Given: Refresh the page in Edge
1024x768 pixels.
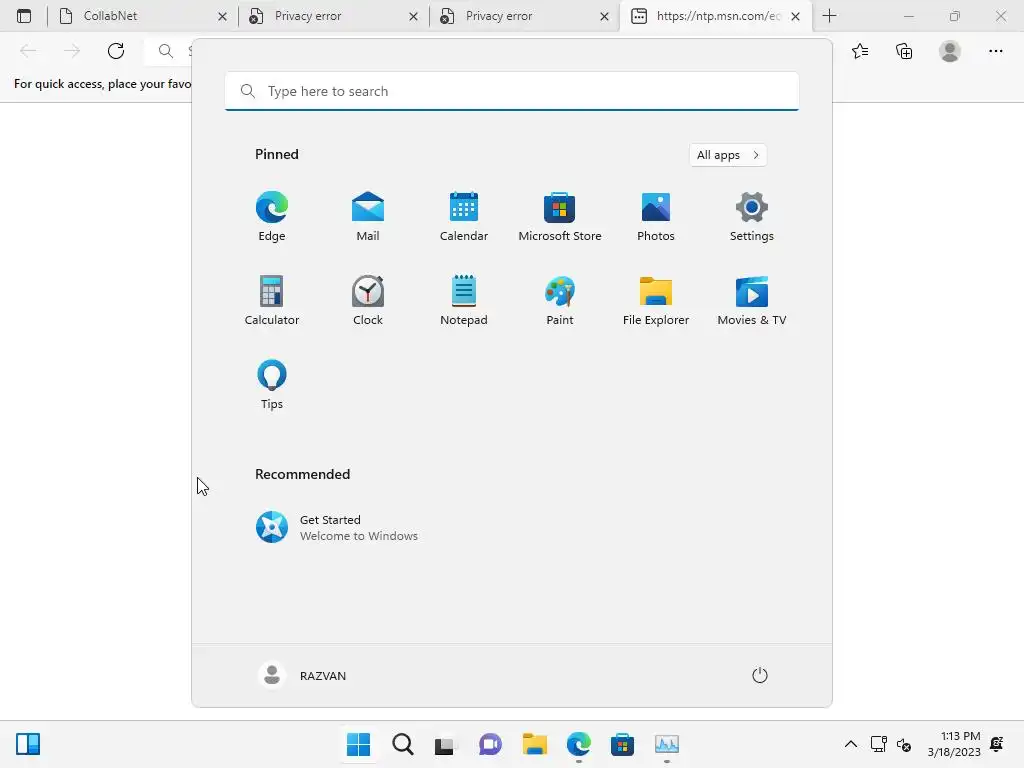Looking at the screenshot, I should [x=116, y=51].
